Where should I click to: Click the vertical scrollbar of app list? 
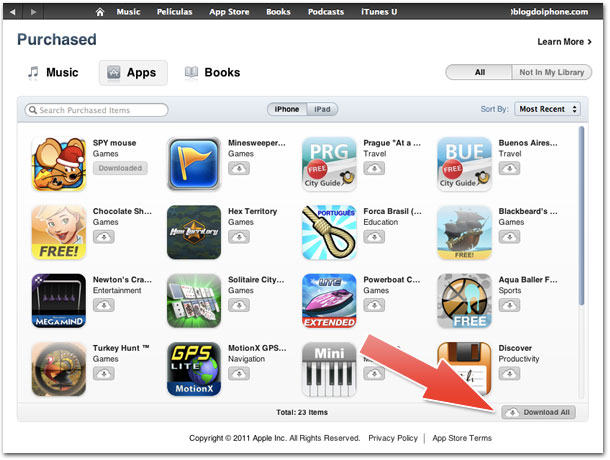pos(581,216)
